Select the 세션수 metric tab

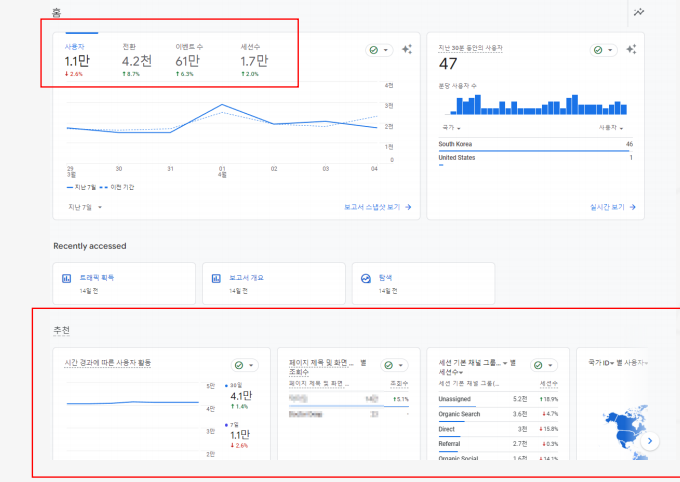click(254, 60)
